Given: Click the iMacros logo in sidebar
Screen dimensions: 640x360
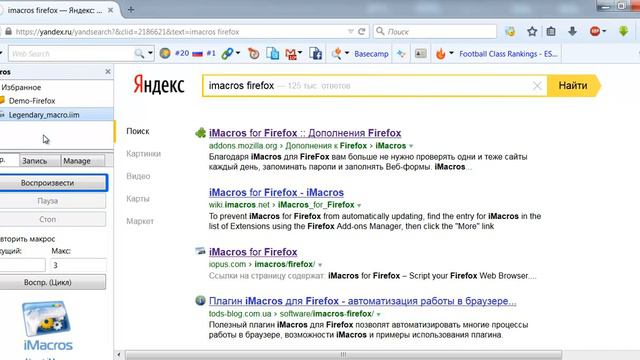Looking at the screenshot, I should pyautogui.click(x=48, y=326).
